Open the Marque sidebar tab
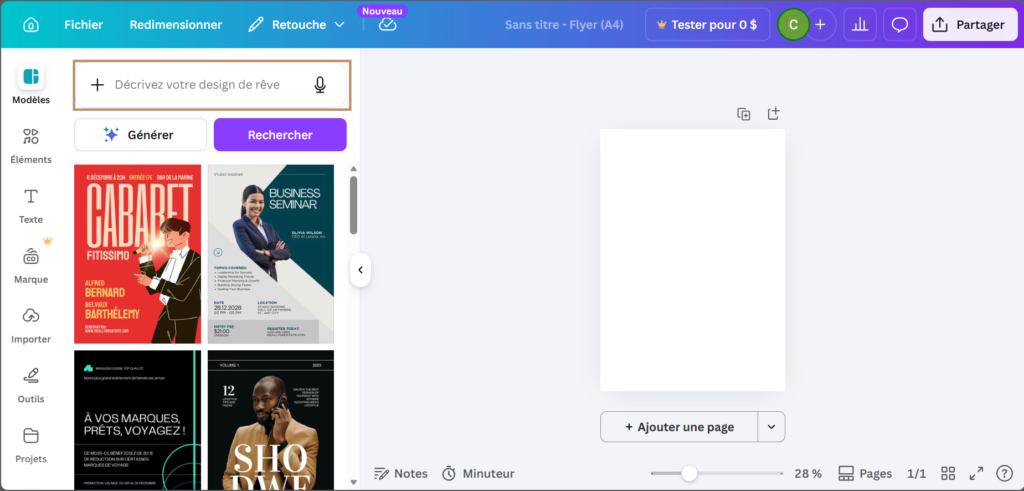This screenshot has width=1024, height=491. point(31,265)
